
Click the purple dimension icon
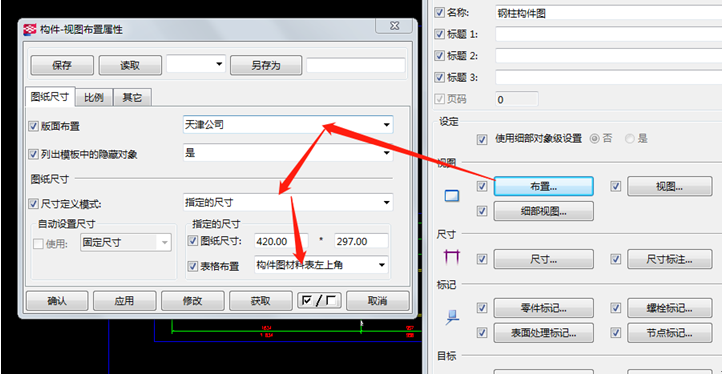coord(451,257)
